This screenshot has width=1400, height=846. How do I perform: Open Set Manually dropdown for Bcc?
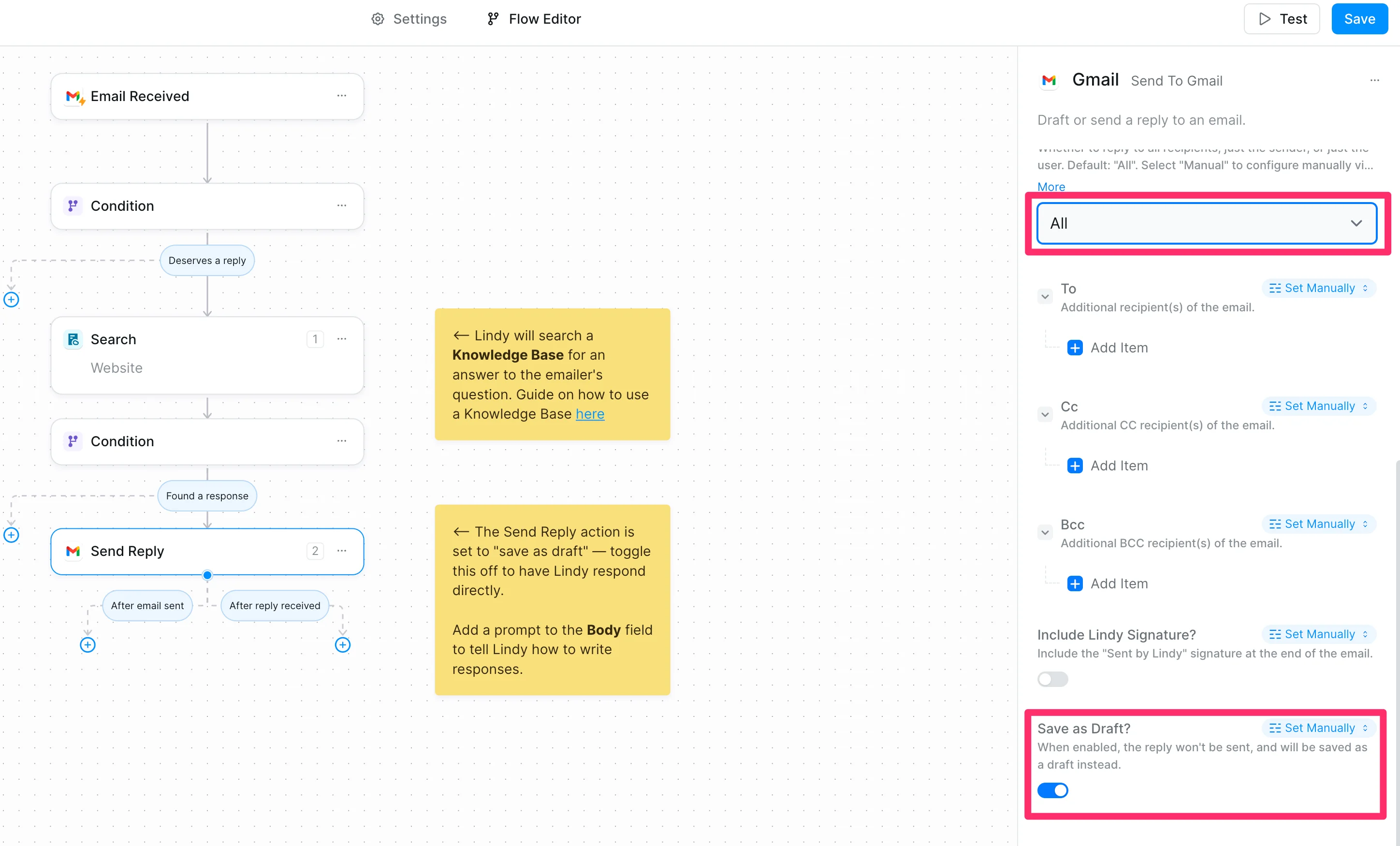pyautogui.click(x=1318, y=524)
